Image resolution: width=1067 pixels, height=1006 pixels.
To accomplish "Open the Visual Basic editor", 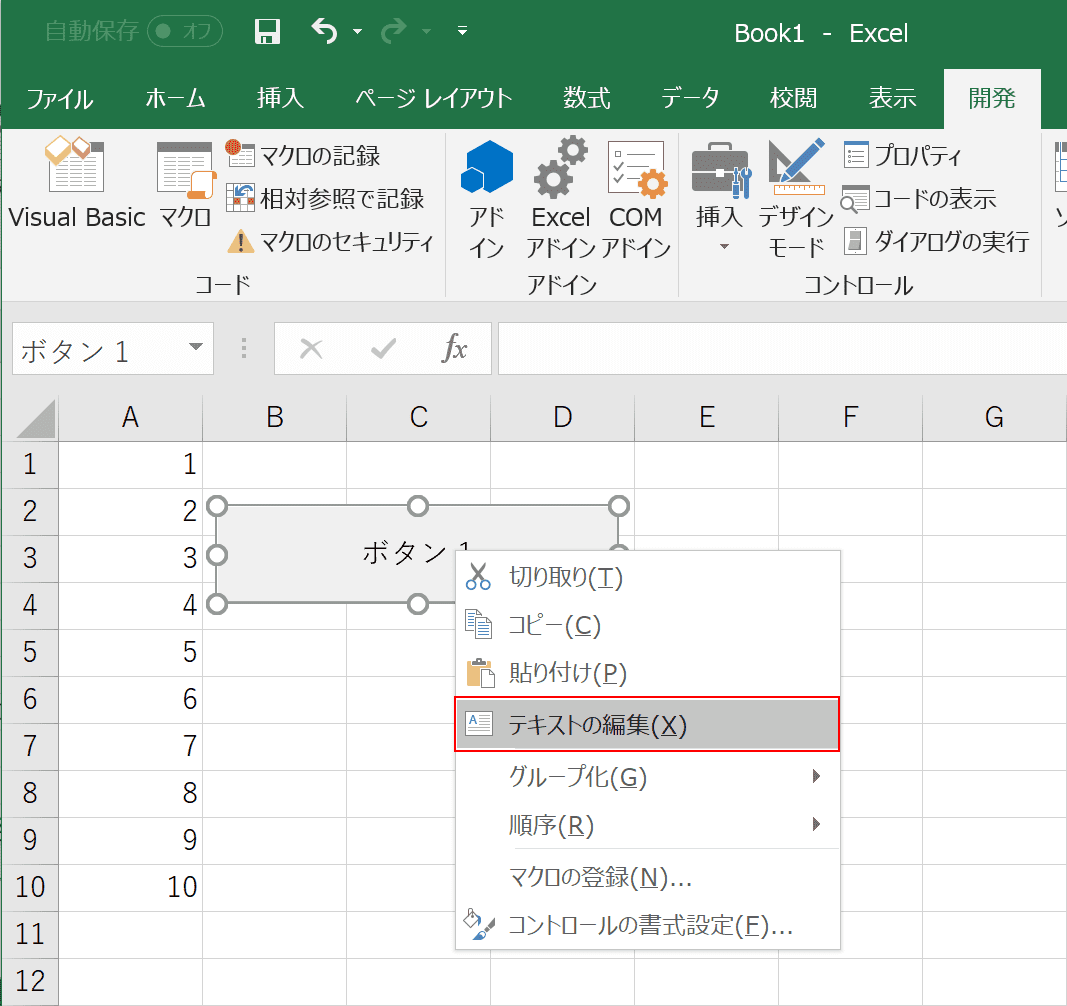I will click(x=76, y=182).
